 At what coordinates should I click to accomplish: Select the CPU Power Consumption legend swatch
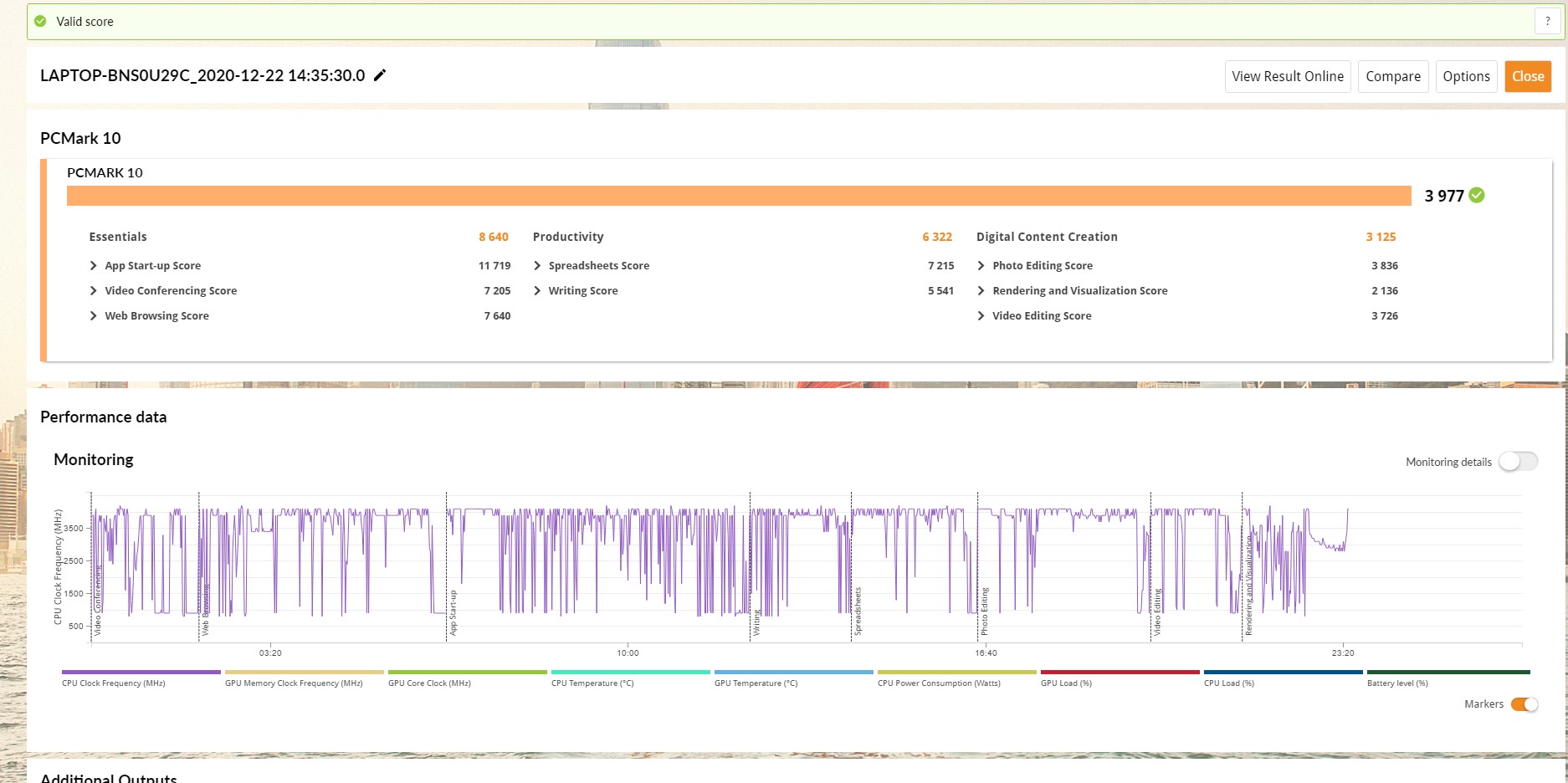coord(957,672)
